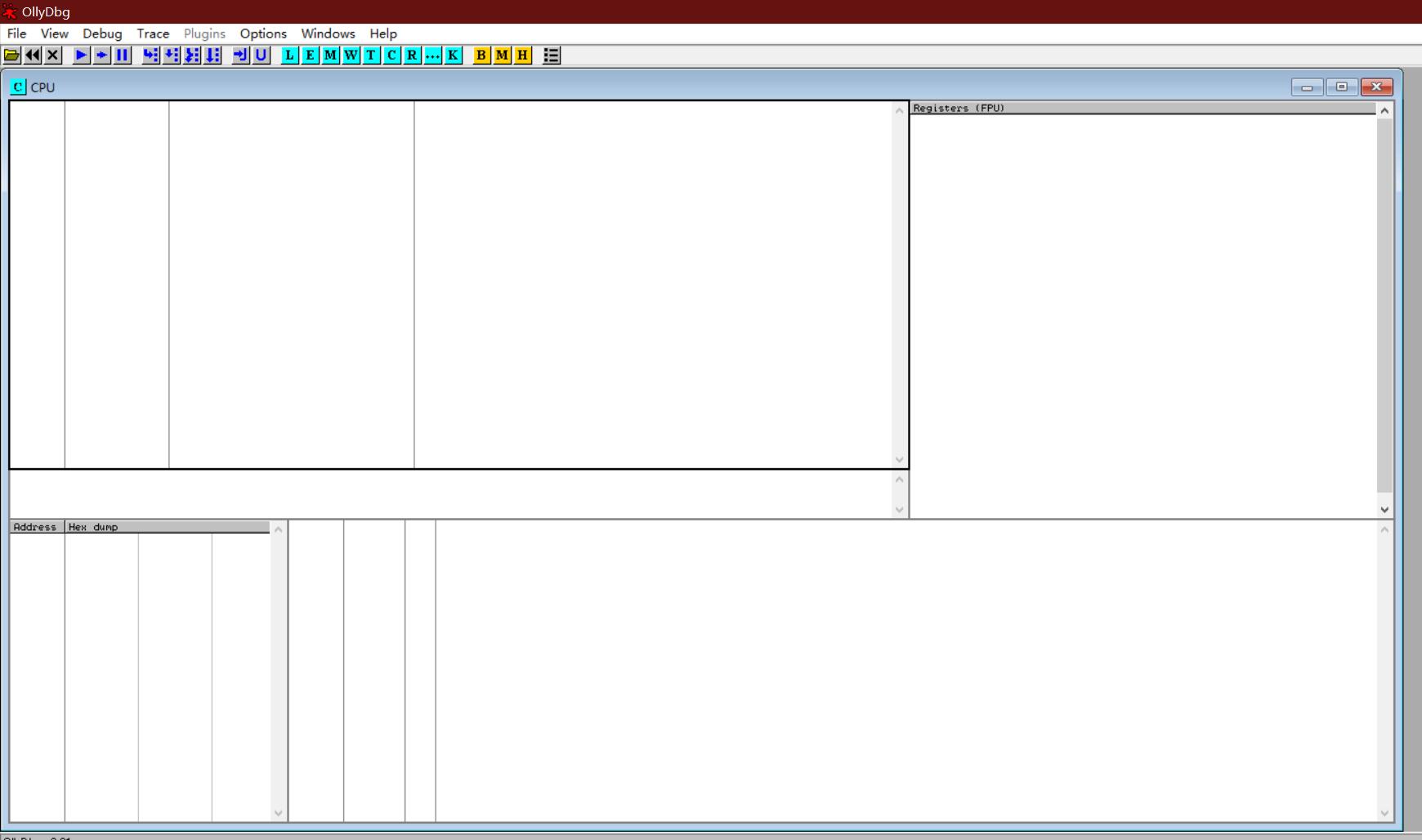Click the CPU window title C icon
Screen dimensions: 1422x840
tap(18, 87)
